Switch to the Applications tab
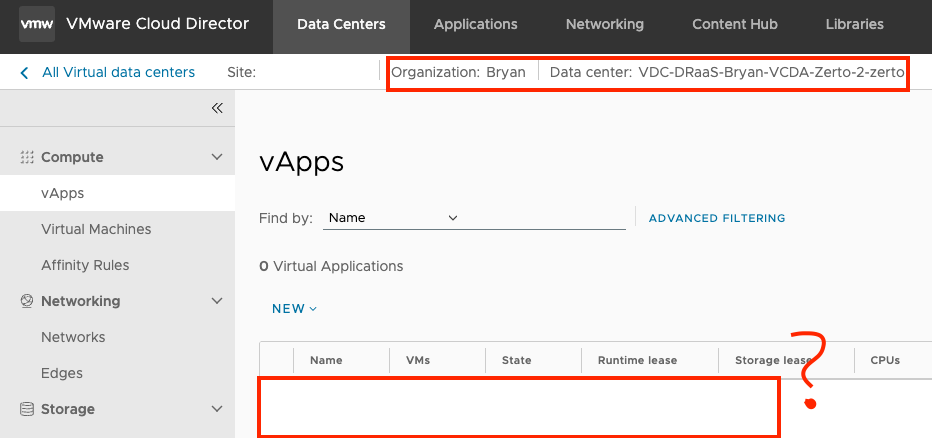The image size is (932, 438). [476, 24]
